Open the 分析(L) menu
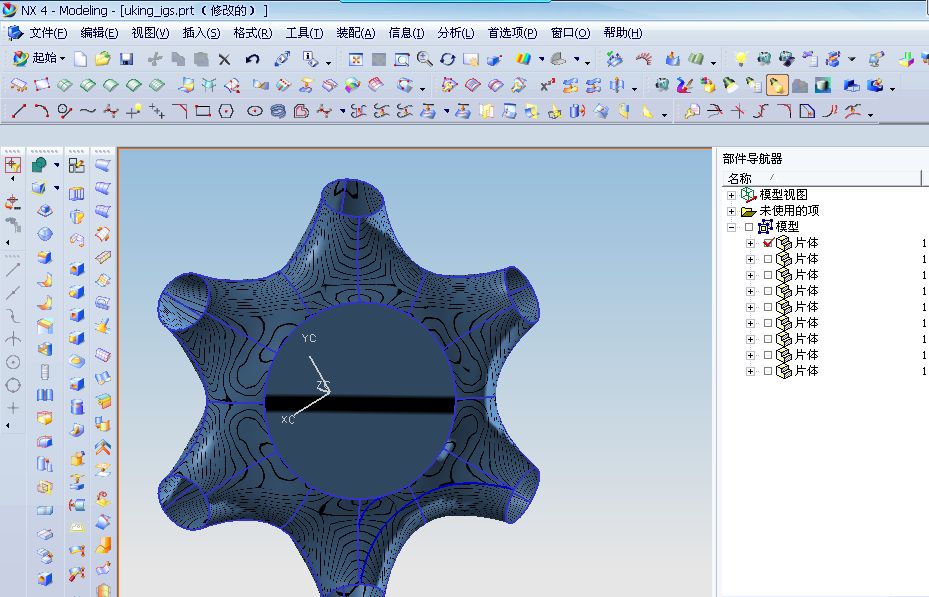The height and width of the screenshot is (597, 929). pos(456,33)
